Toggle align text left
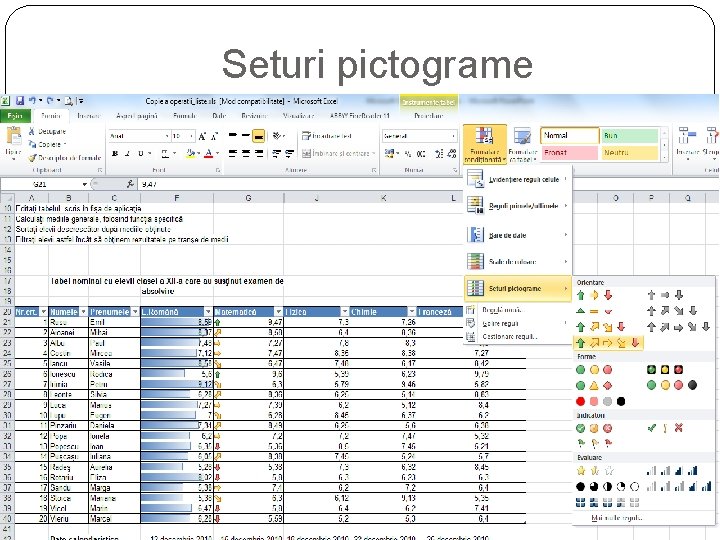The height and width of the screenshot is (540, 720). (232, 153)
